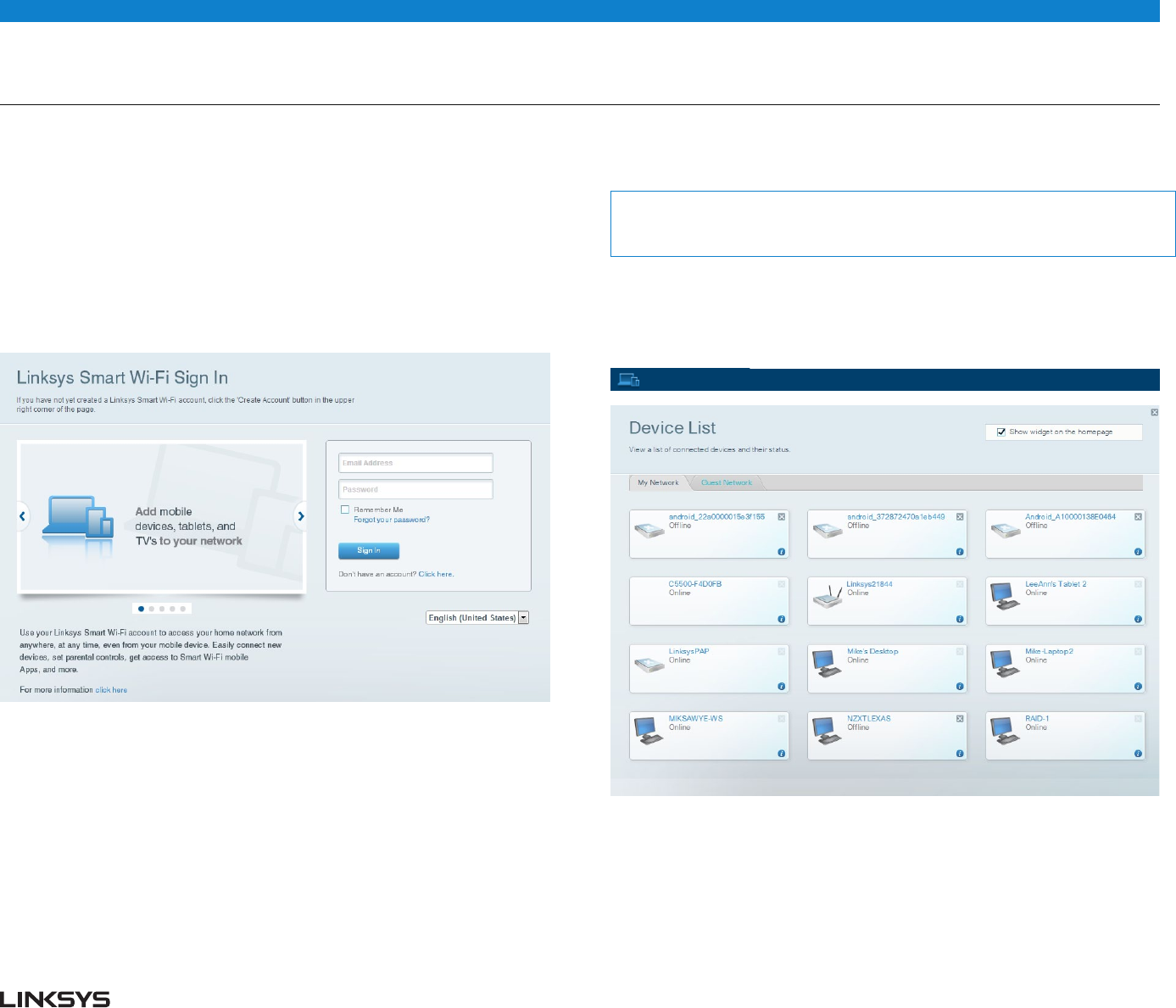This screenshot has height=1008, width=1176.
Task: Click the android_22a0000015e3f155 device icon
Action: [649, 531]
